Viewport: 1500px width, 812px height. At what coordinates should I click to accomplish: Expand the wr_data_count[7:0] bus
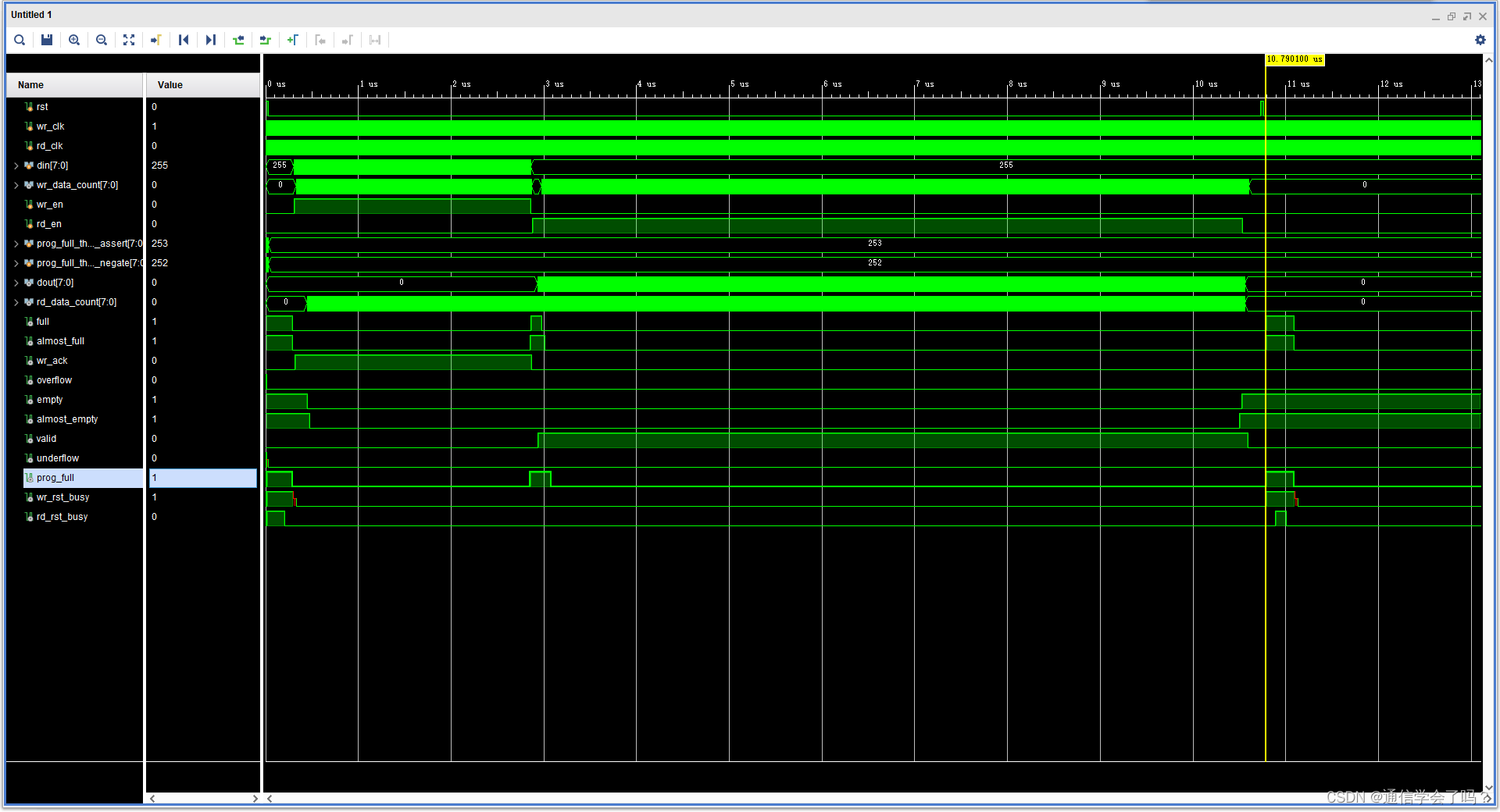tap(16, 185)
